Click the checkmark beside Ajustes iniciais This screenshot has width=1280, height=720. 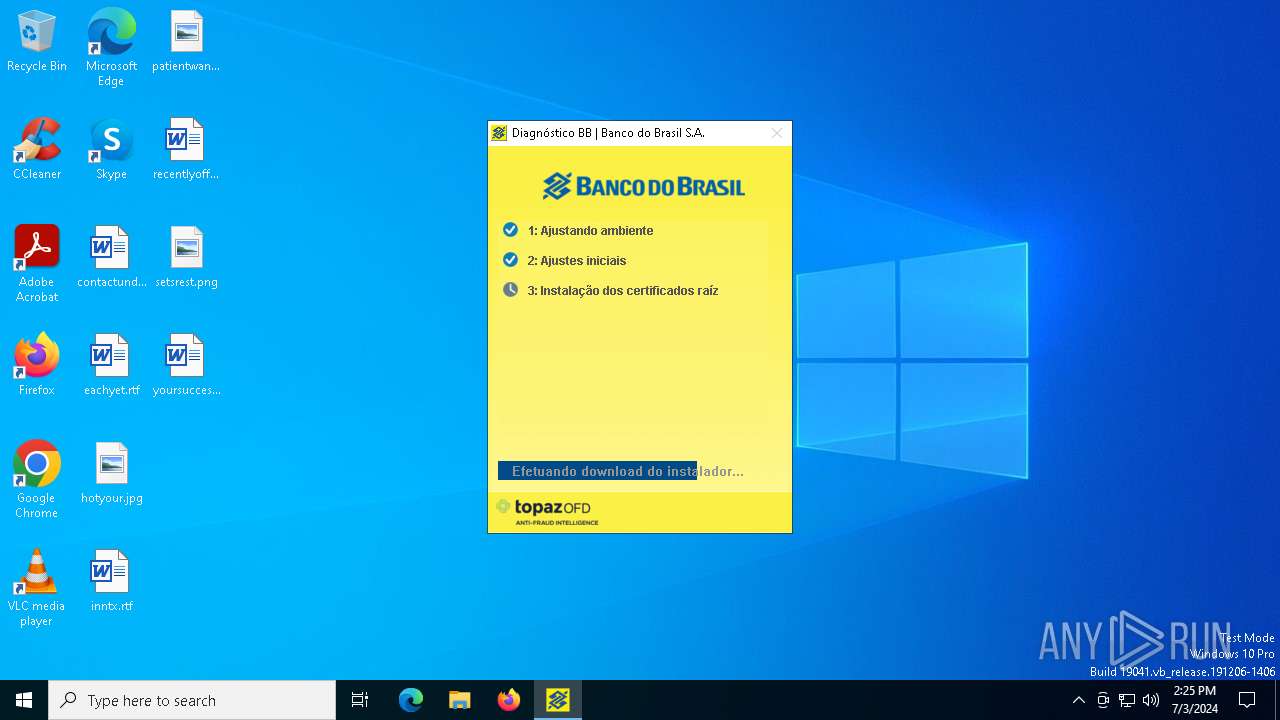pos(510,260)
